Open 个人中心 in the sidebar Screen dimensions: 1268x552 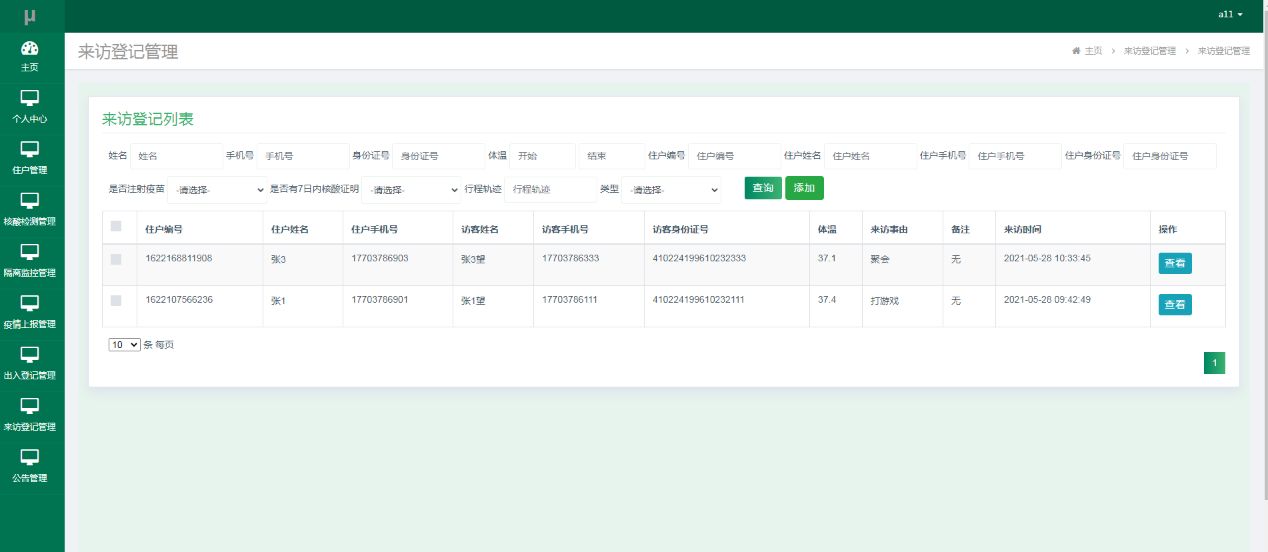30,107
